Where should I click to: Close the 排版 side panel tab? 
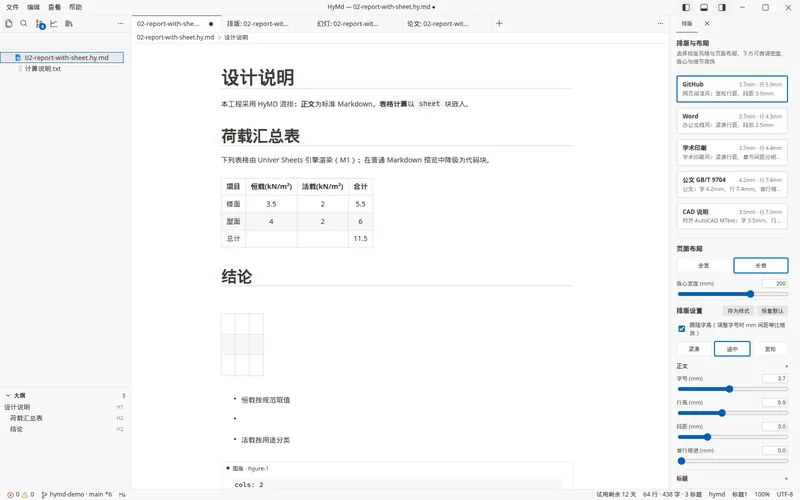click(707, 23)
